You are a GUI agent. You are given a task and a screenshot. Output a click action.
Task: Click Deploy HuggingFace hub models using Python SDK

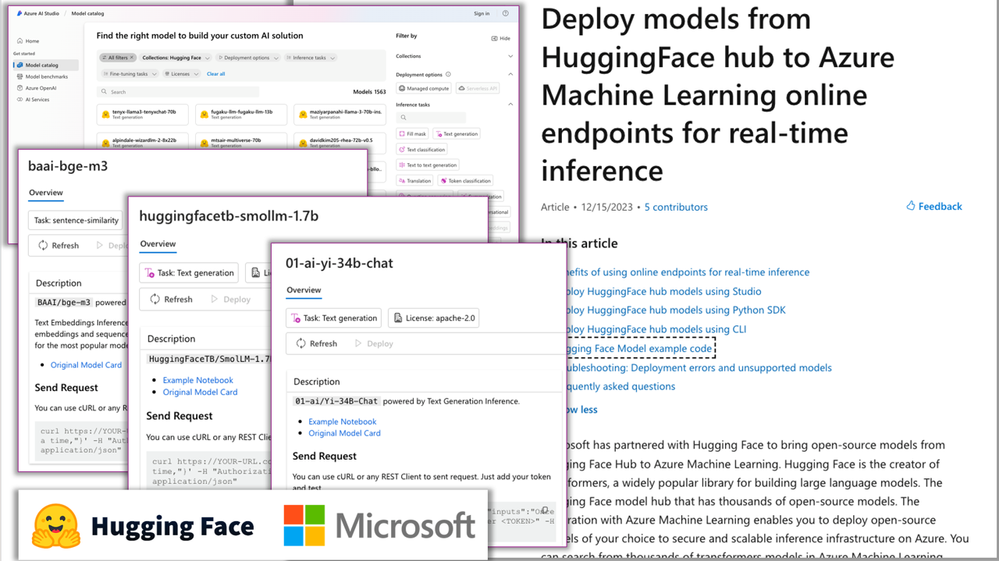coord(675,310)
